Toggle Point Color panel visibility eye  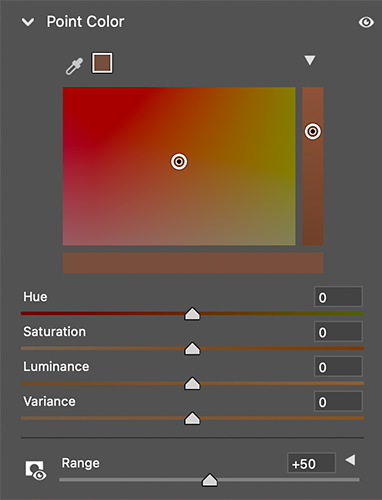click(x=366, y=22)
